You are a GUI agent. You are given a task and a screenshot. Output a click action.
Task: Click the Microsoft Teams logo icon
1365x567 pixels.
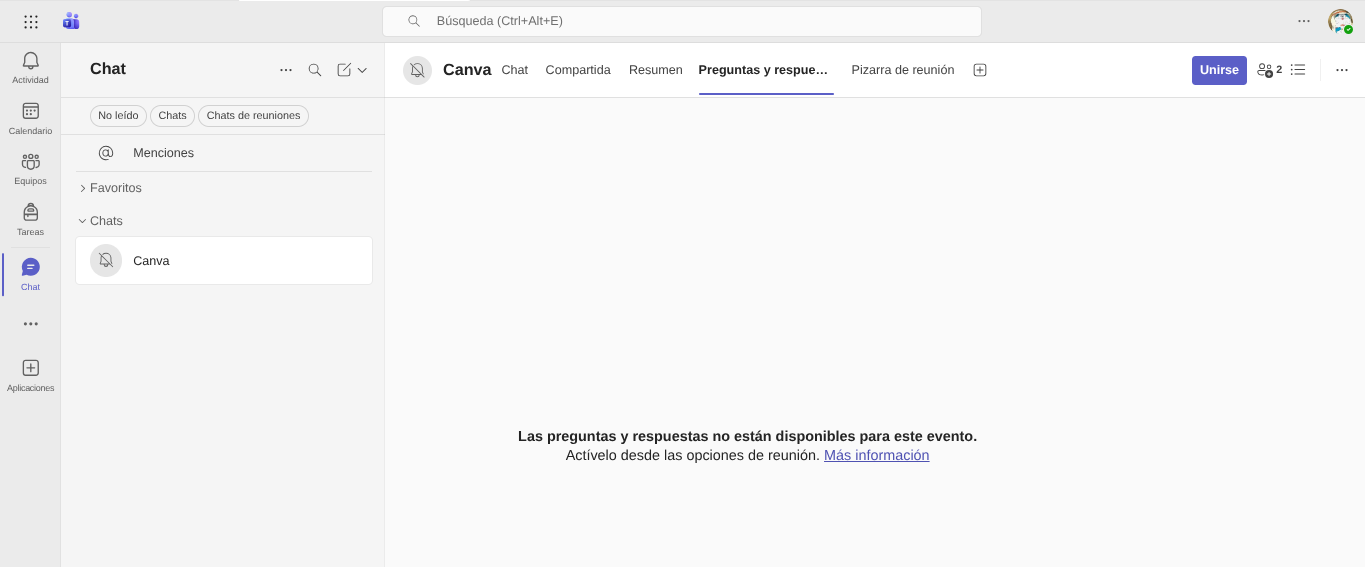[71, 21]
